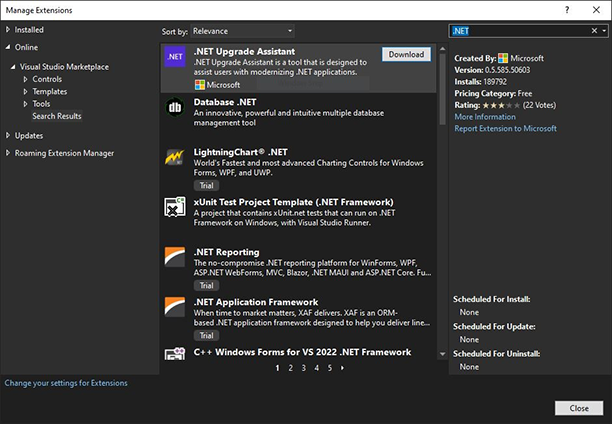612x424 pixels.
Task: Click the Close button
Action: 579,408
